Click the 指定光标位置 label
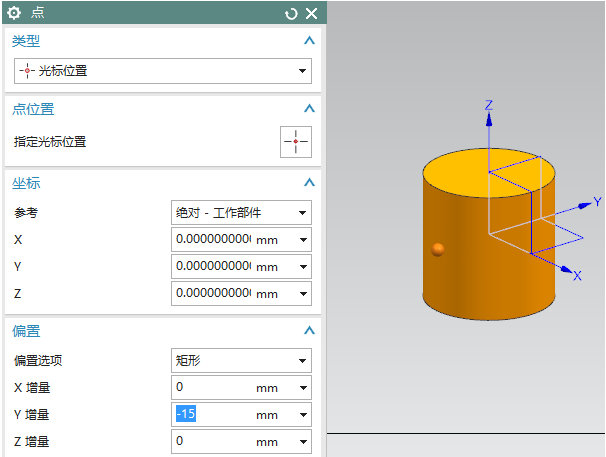Image resolution: width=606 pixels, height=457 pixels. pyautogui.click(x=50, y=142)
